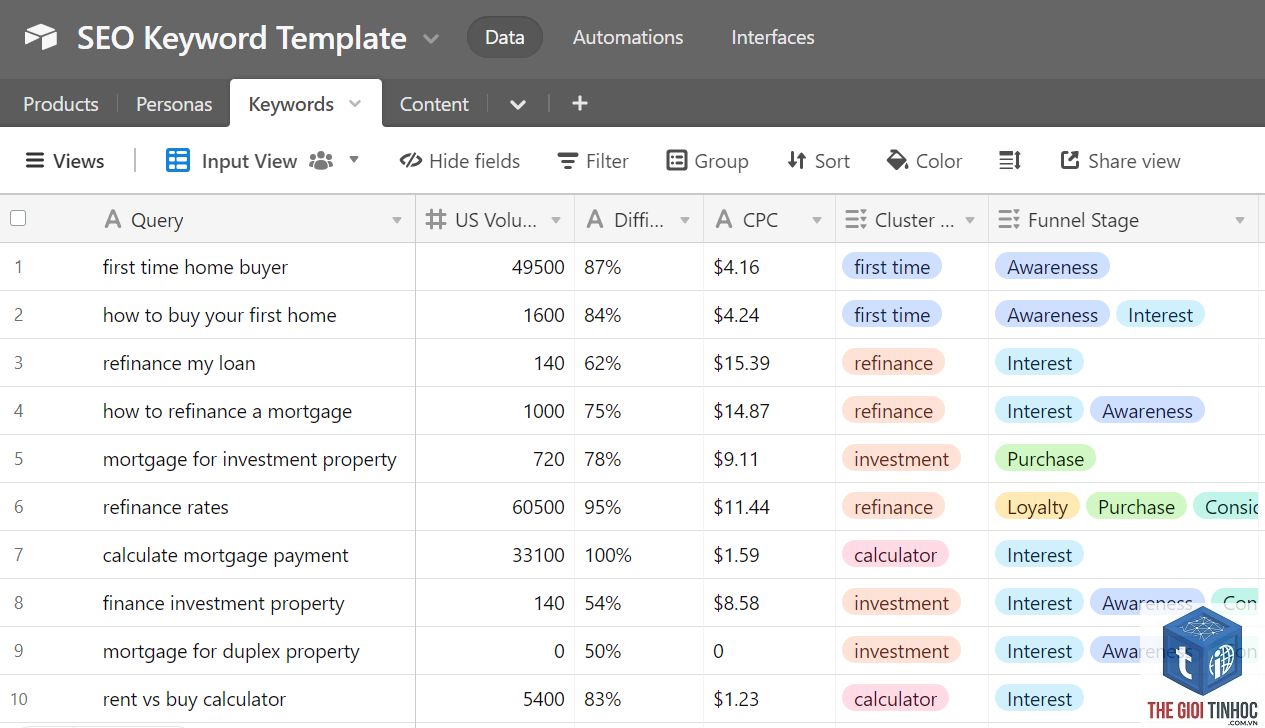Viewport: 1265px width, 728px height.
Task: Open US Volume column dropdown arrow
Action: point(556,221)
